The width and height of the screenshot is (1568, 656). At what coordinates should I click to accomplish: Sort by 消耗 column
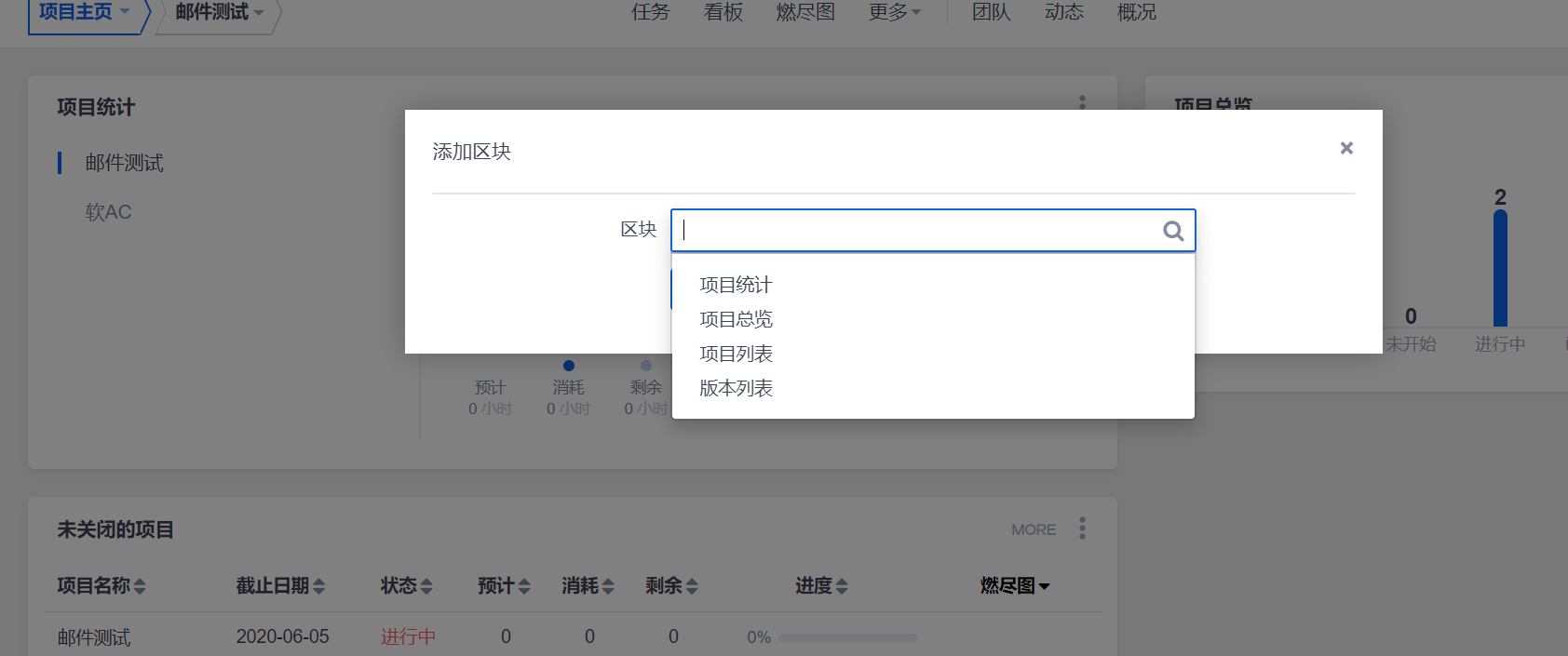(x=588, y=585)
